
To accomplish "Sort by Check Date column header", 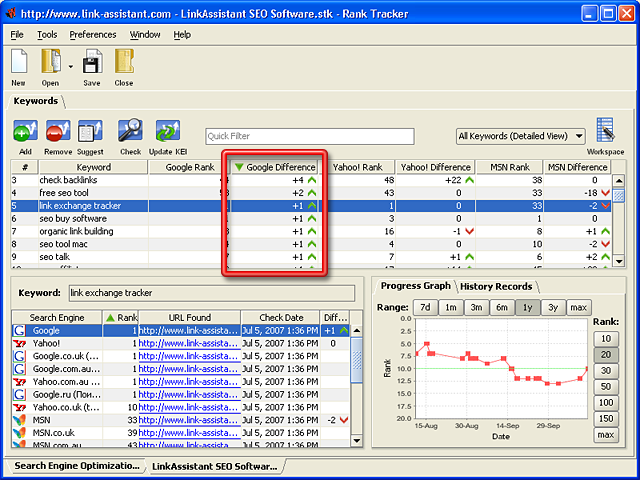I will pos(281,318).
